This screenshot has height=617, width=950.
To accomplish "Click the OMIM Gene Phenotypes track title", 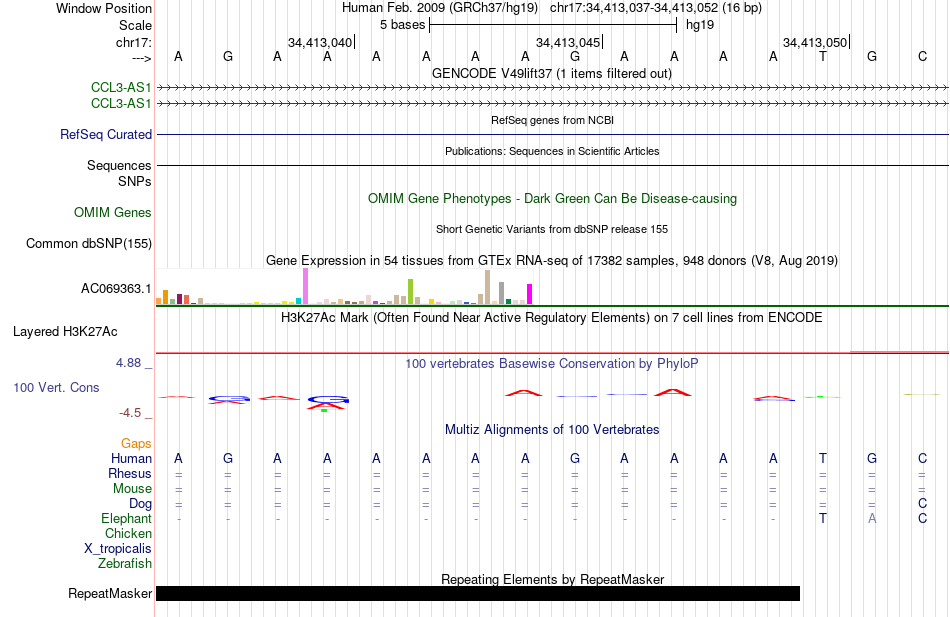I will [552, 199].
